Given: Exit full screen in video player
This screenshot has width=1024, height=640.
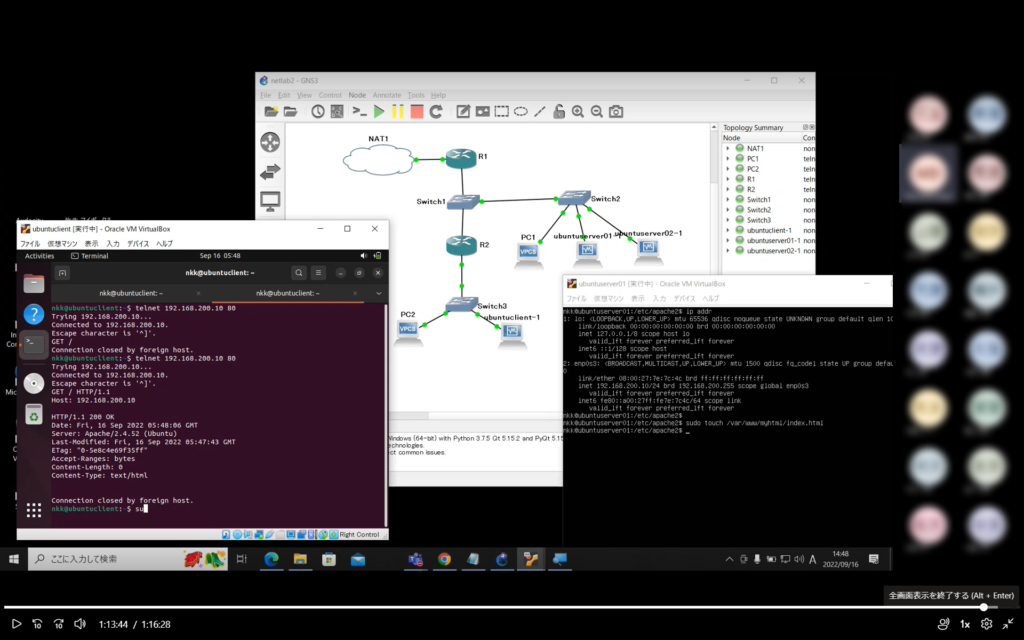Looking at the screenshot, I should 1008,624.
